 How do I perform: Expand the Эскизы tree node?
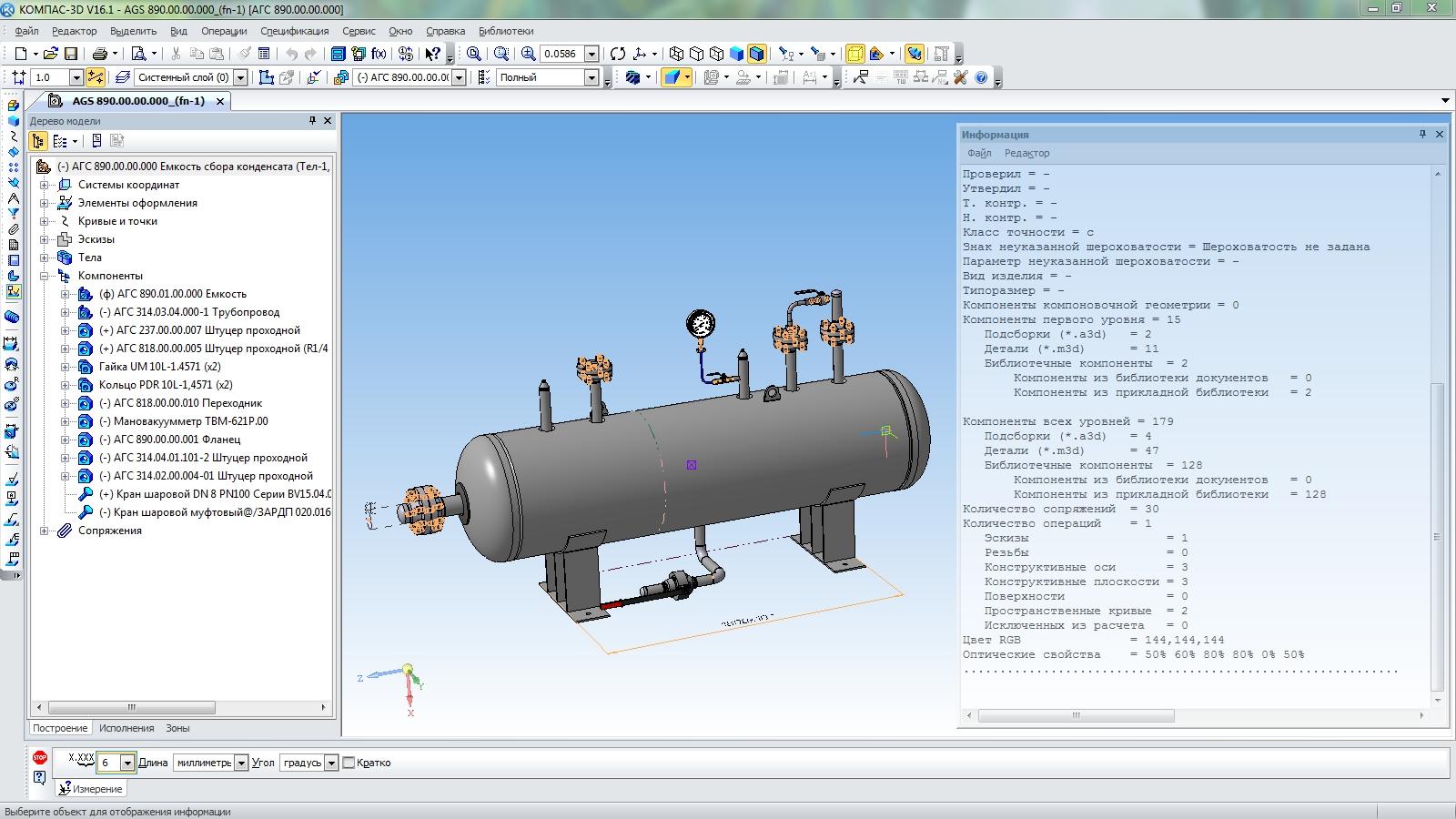pyautogui.click(x=44, y=239)
